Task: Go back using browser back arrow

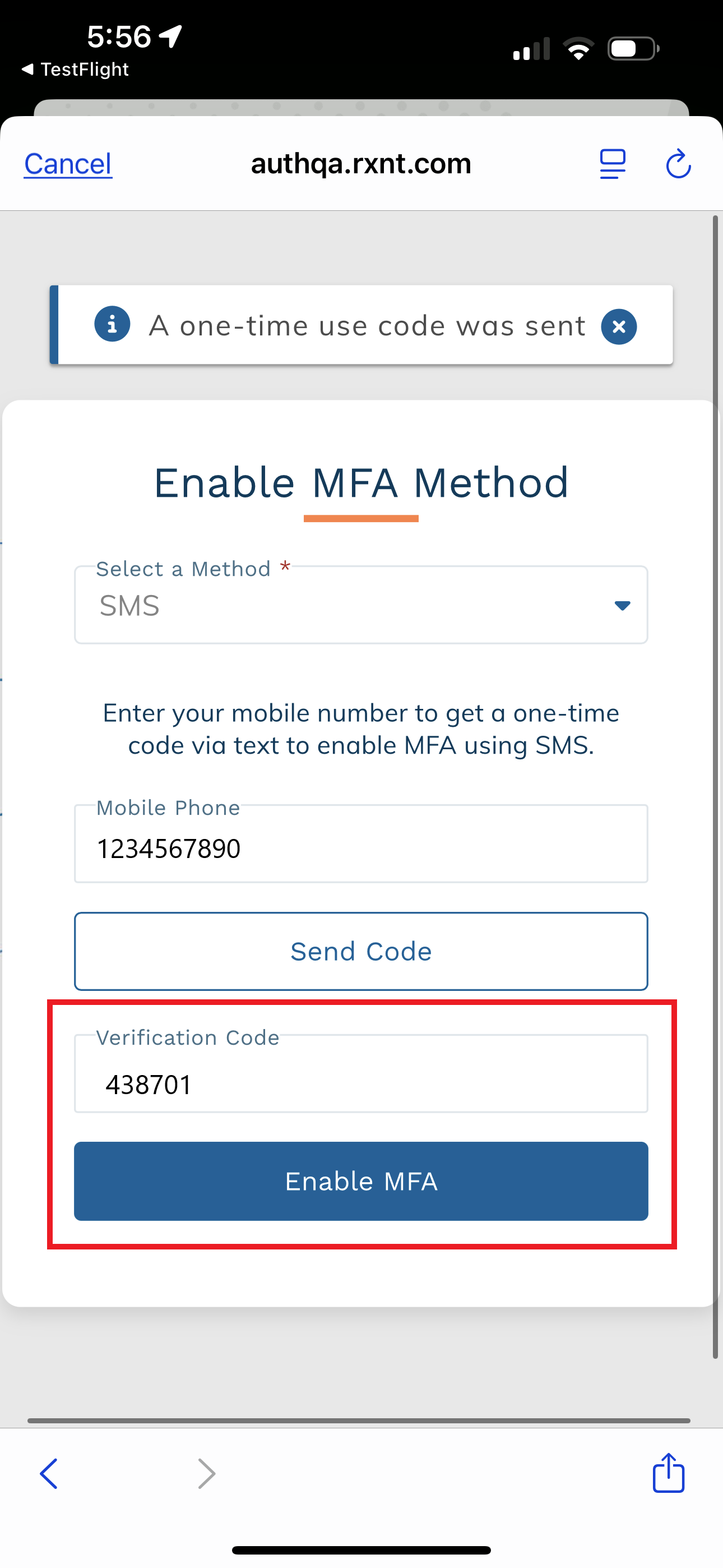Action: 49,1474
